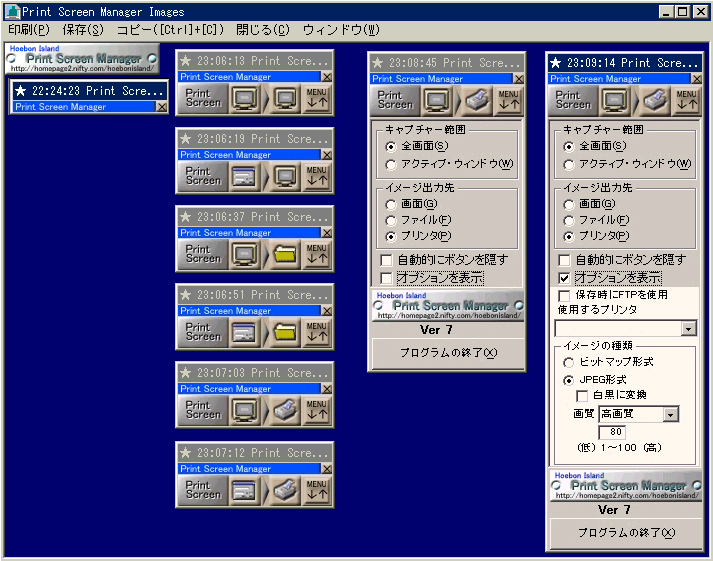Expand MENU in the 23:06:51 window
Viewport: 713px width, 561px height.
point(316,333)
